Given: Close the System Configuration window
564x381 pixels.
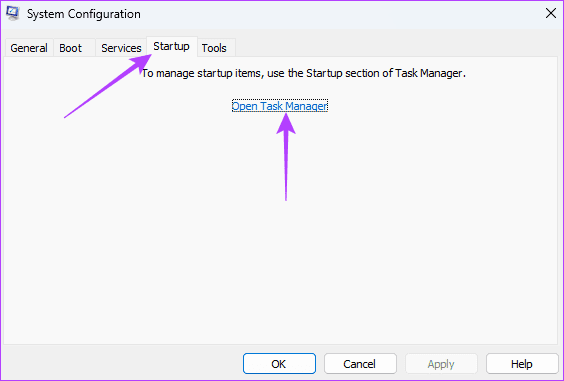Looking at the screenshot, I should coord(550,14).
